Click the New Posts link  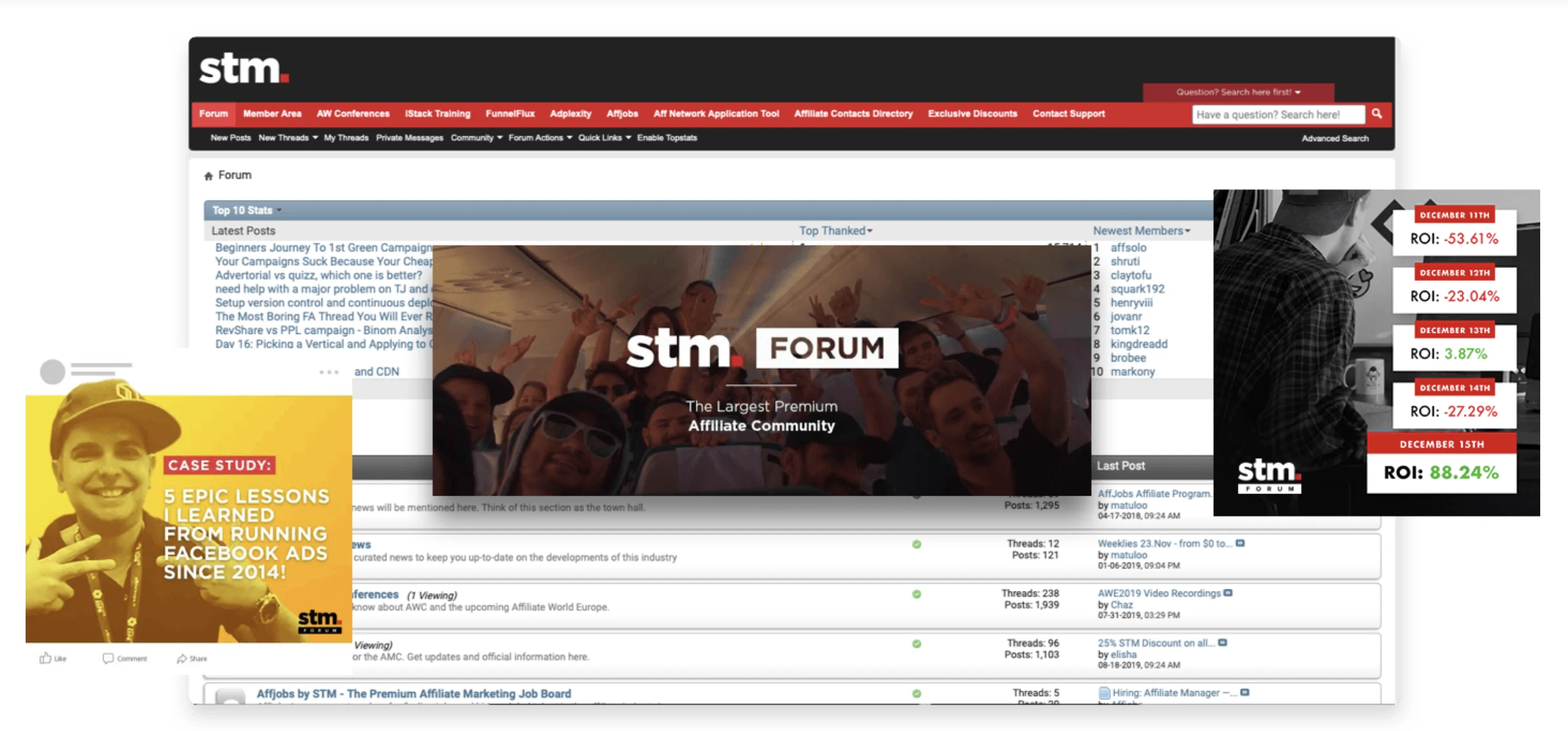[230, 138]
